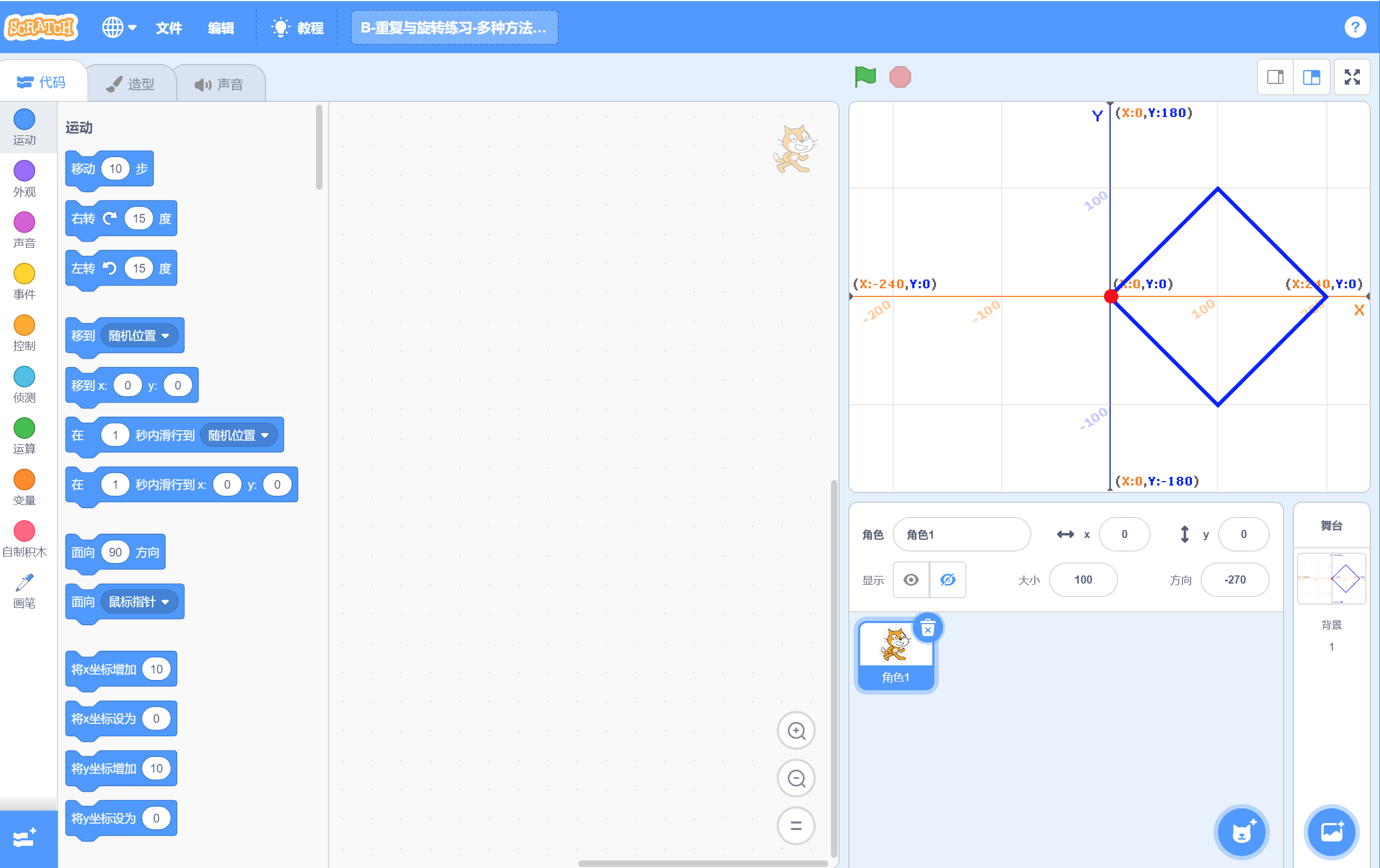Open the 编辑 menu
Screen dimensions: 1380x868
(221, 28)
